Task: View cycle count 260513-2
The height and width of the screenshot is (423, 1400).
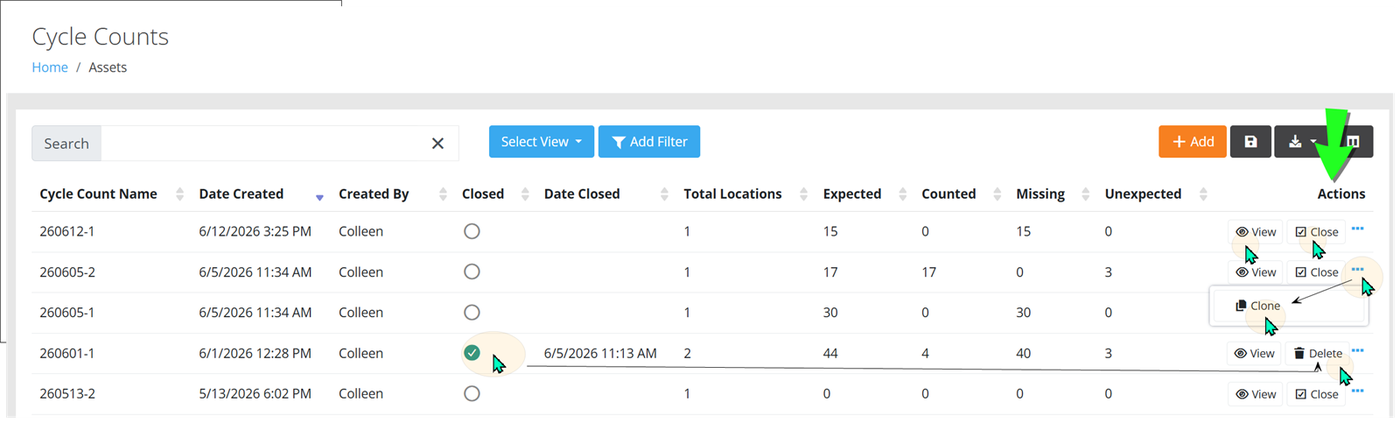Action: click(1256, 394)
